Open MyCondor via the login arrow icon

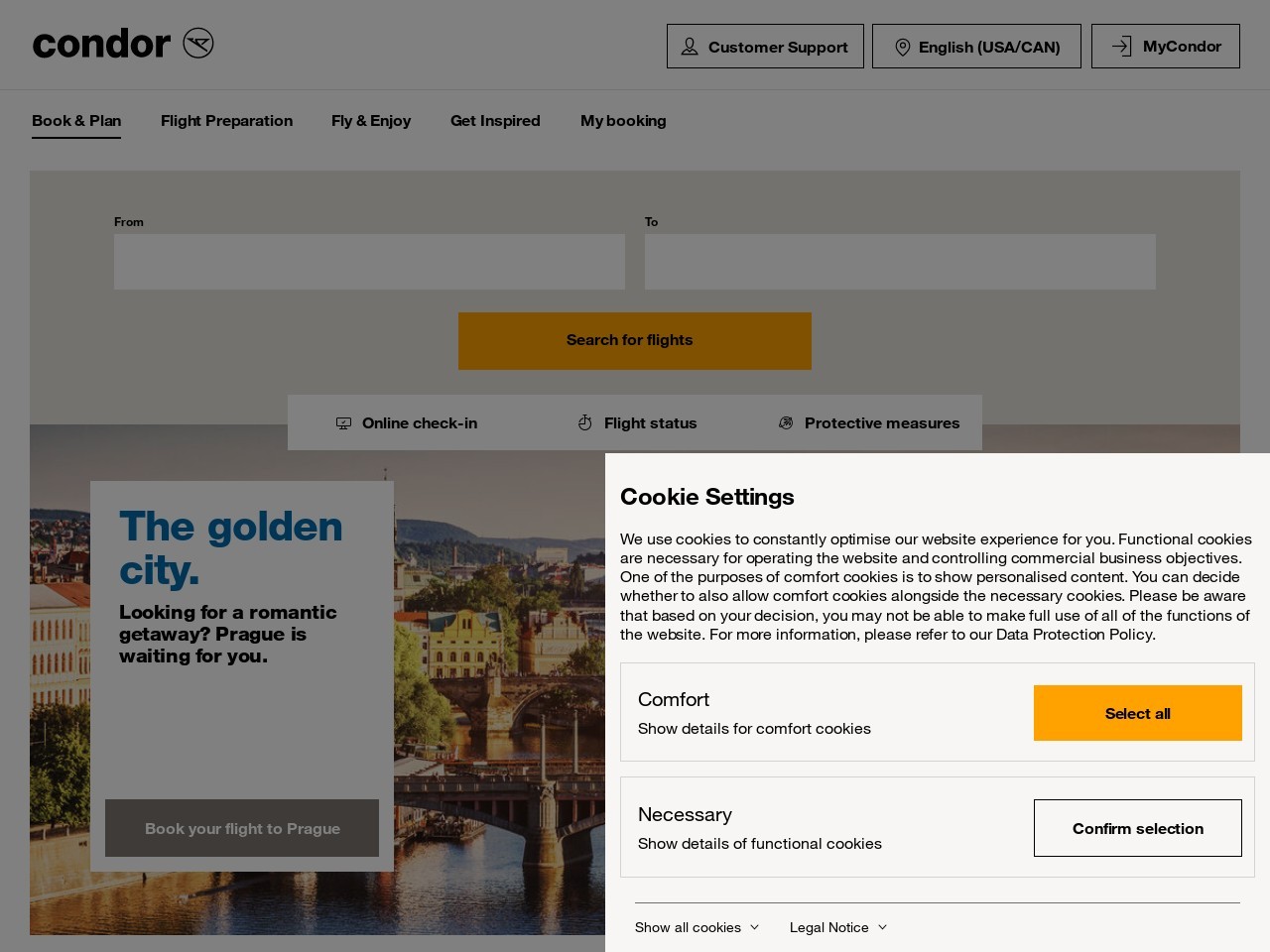[x=1121, y=46]
